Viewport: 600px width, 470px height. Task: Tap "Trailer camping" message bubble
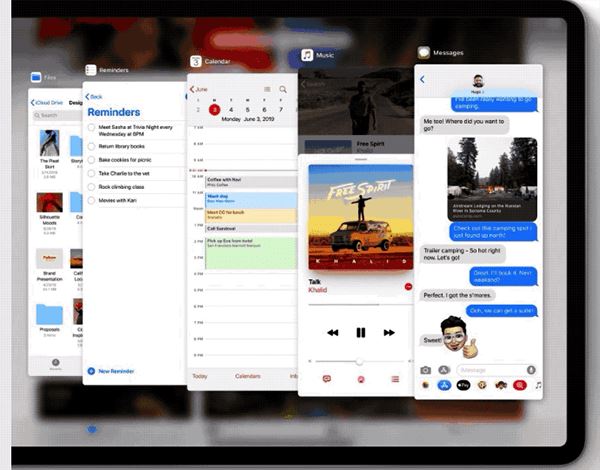[462, 254]
